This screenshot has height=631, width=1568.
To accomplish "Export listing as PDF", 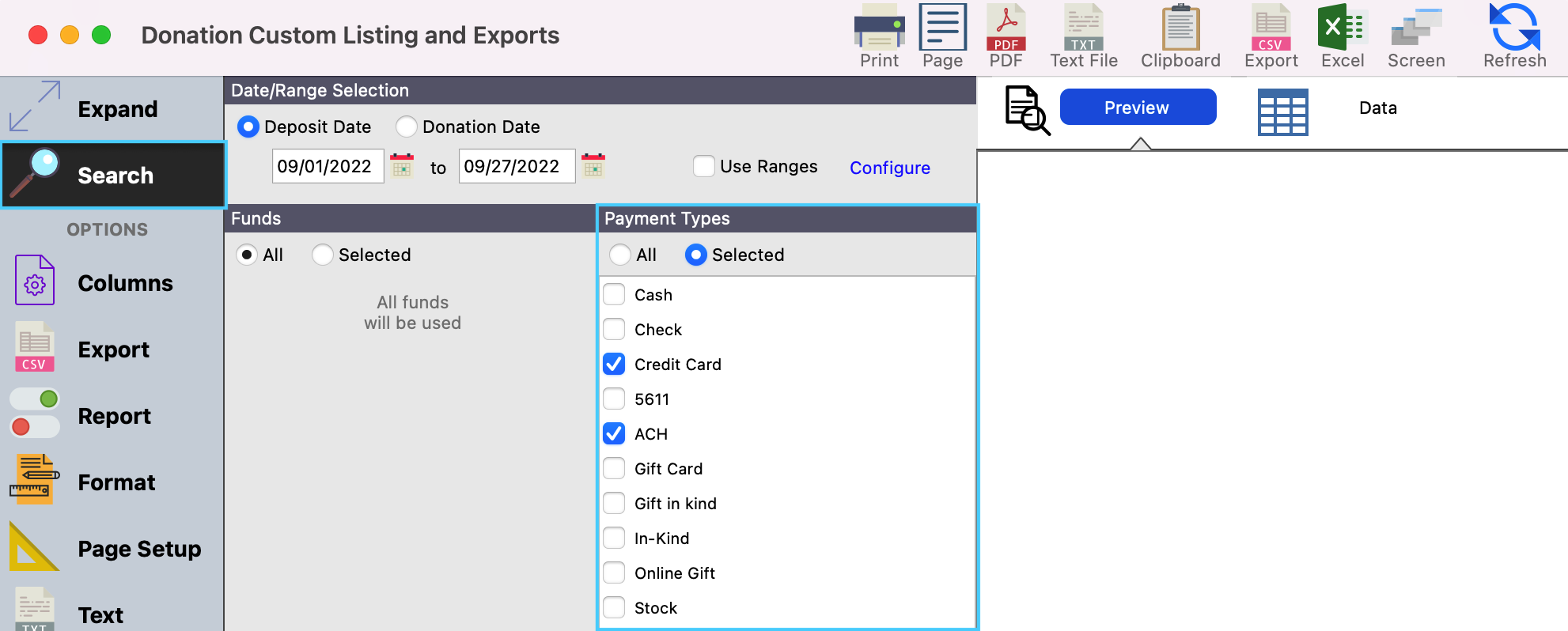I will [x=1006, y=28].
